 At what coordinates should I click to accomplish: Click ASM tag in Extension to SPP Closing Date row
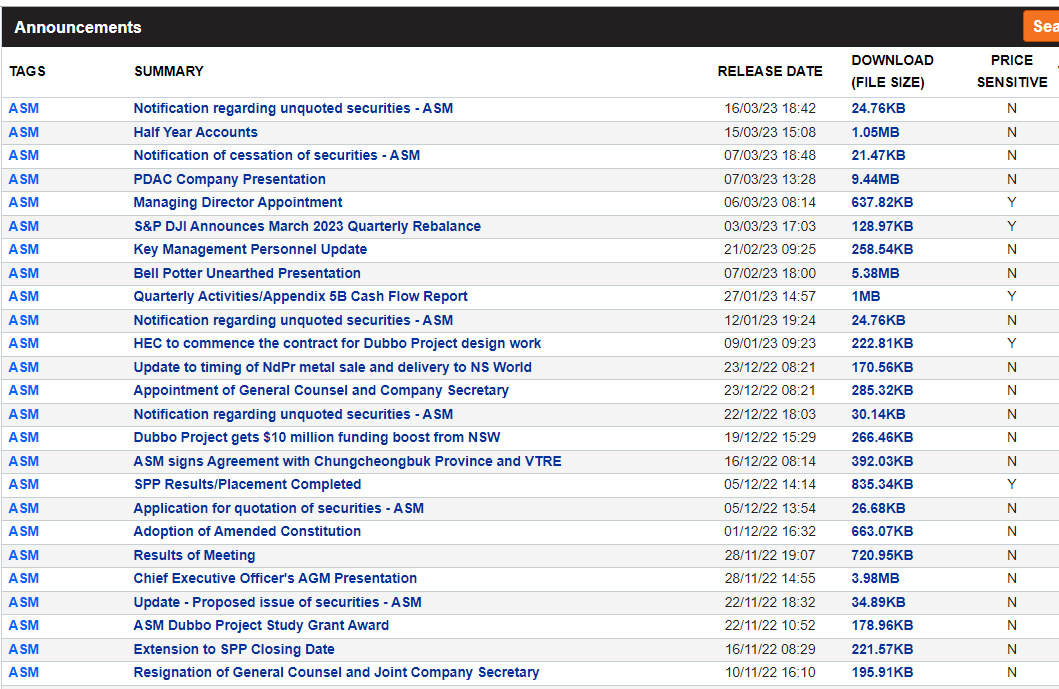click(24, 649)
